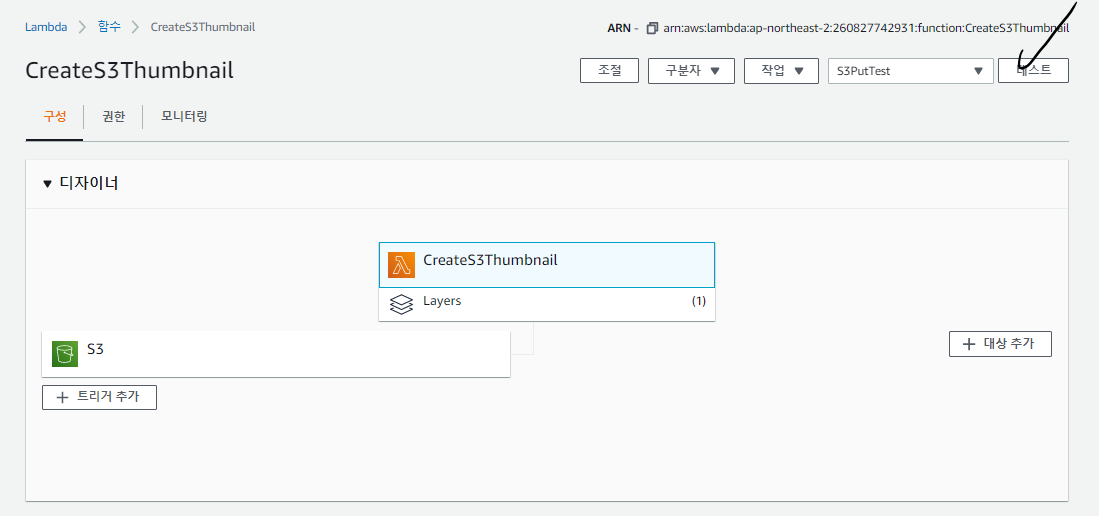Click the CreateS3Thumbnail breadcrumb text
Viewport: 1099px width, 516px height.
[203, 27]
